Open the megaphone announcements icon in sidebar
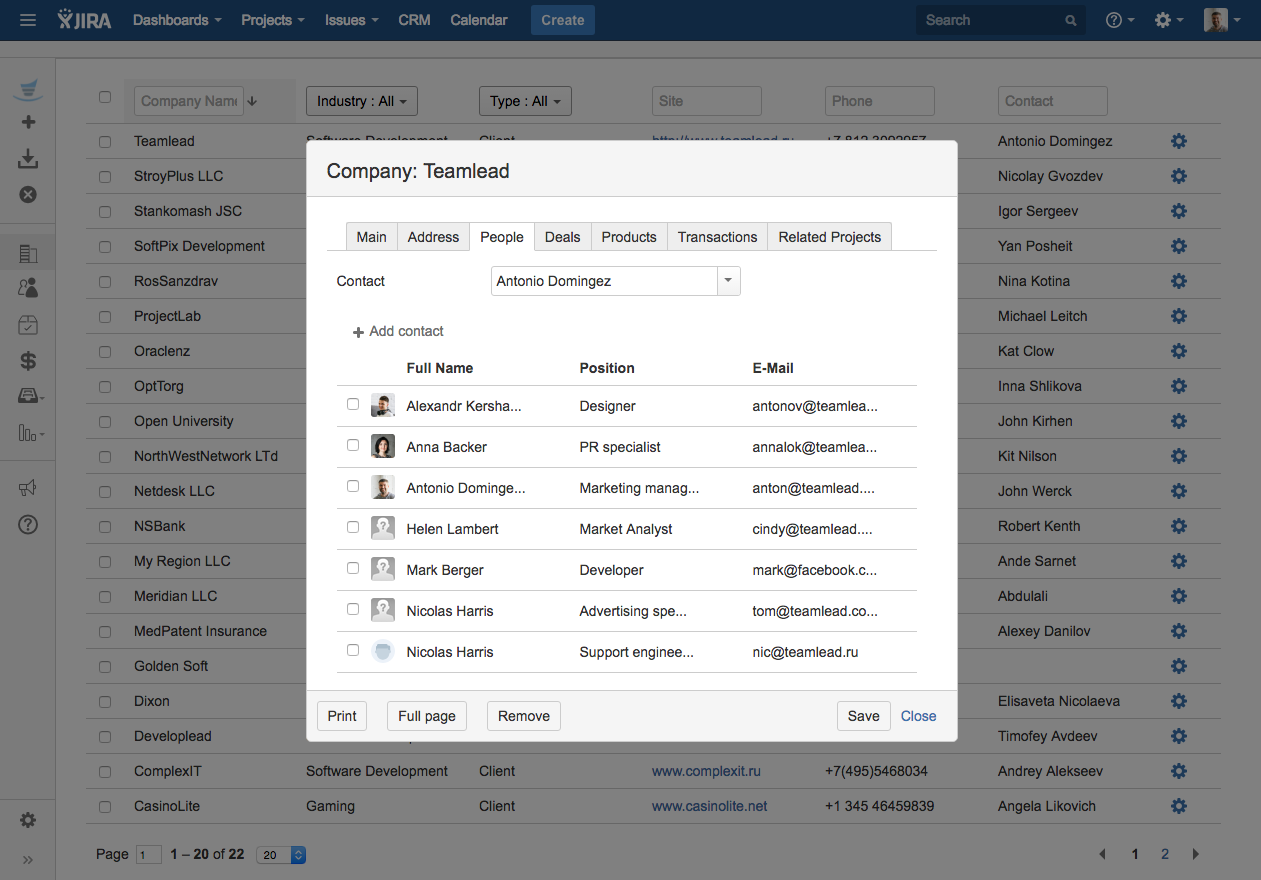 pos(28,488)
